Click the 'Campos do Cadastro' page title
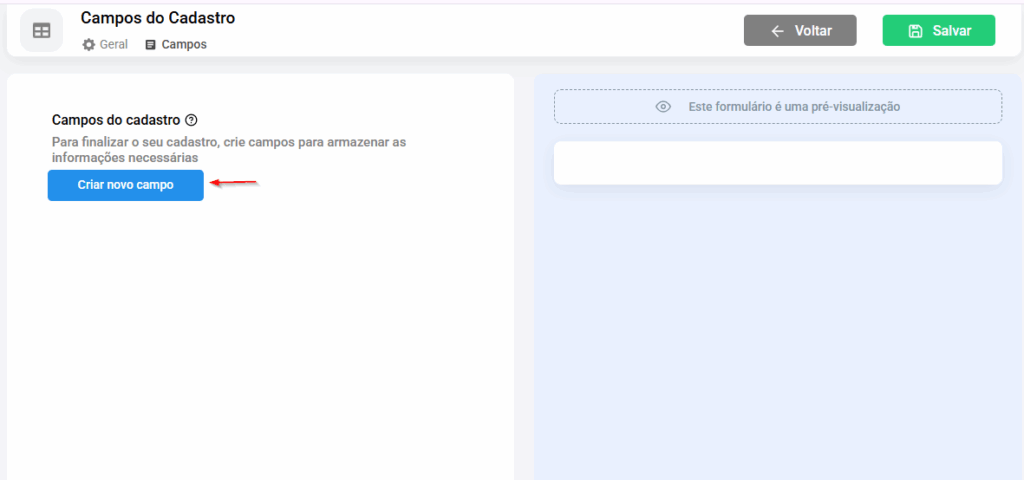Viewport: 1024px width, 480px height. 158,18
